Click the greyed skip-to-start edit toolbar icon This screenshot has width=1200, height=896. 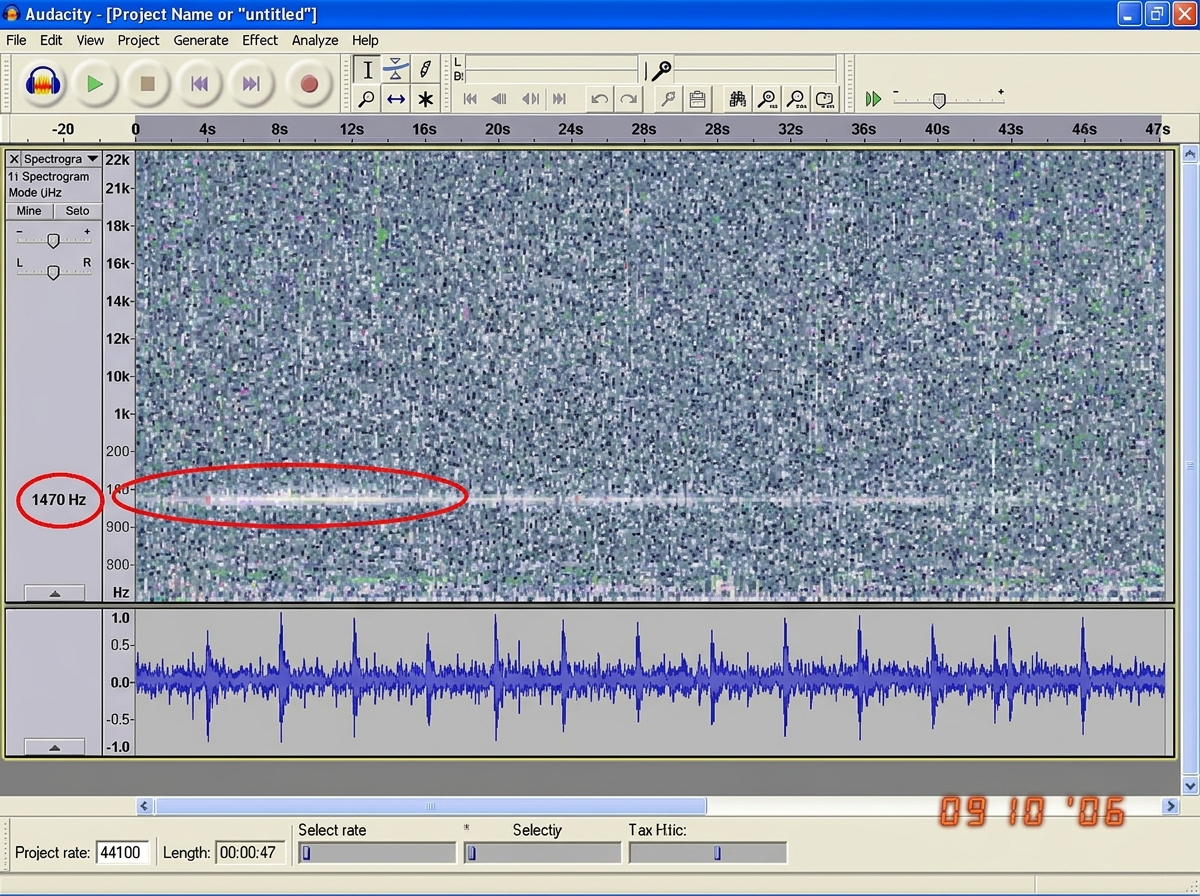coord(470,98)
